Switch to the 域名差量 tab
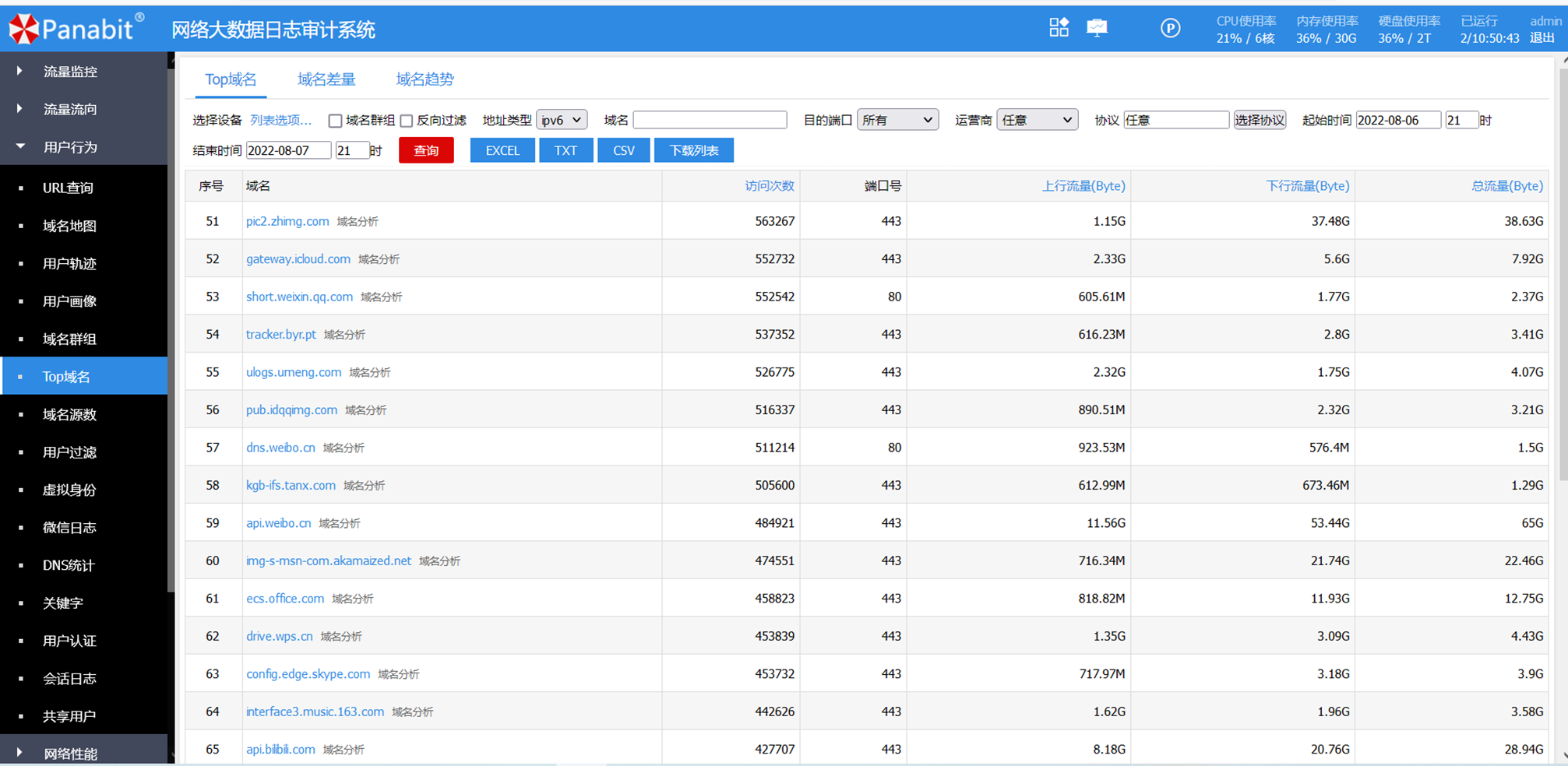The image size is (1568, 766). 326,79
